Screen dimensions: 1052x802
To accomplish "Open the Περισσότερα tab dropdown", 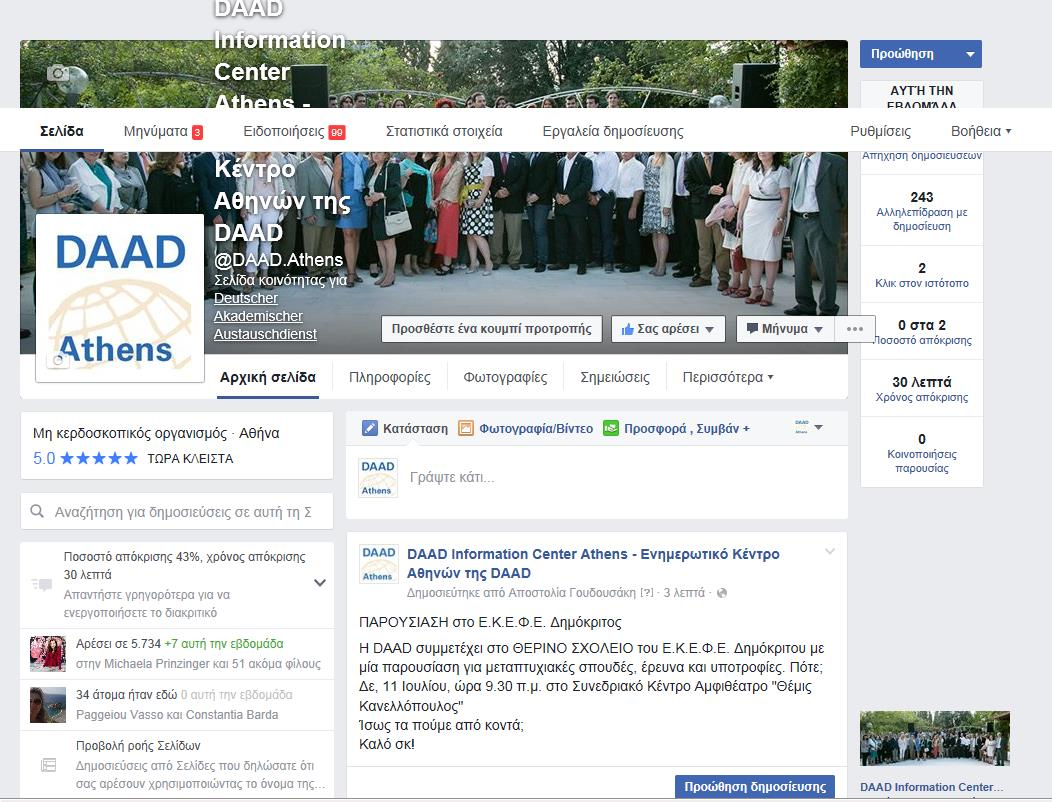I will coord(728,377).
